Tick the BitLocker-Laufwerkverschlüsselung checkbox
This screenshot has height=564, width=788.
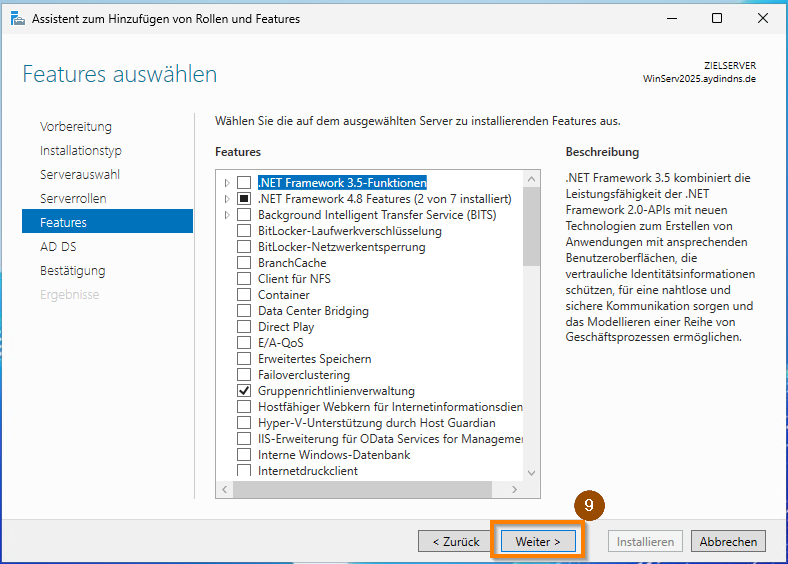click(244, 231)
